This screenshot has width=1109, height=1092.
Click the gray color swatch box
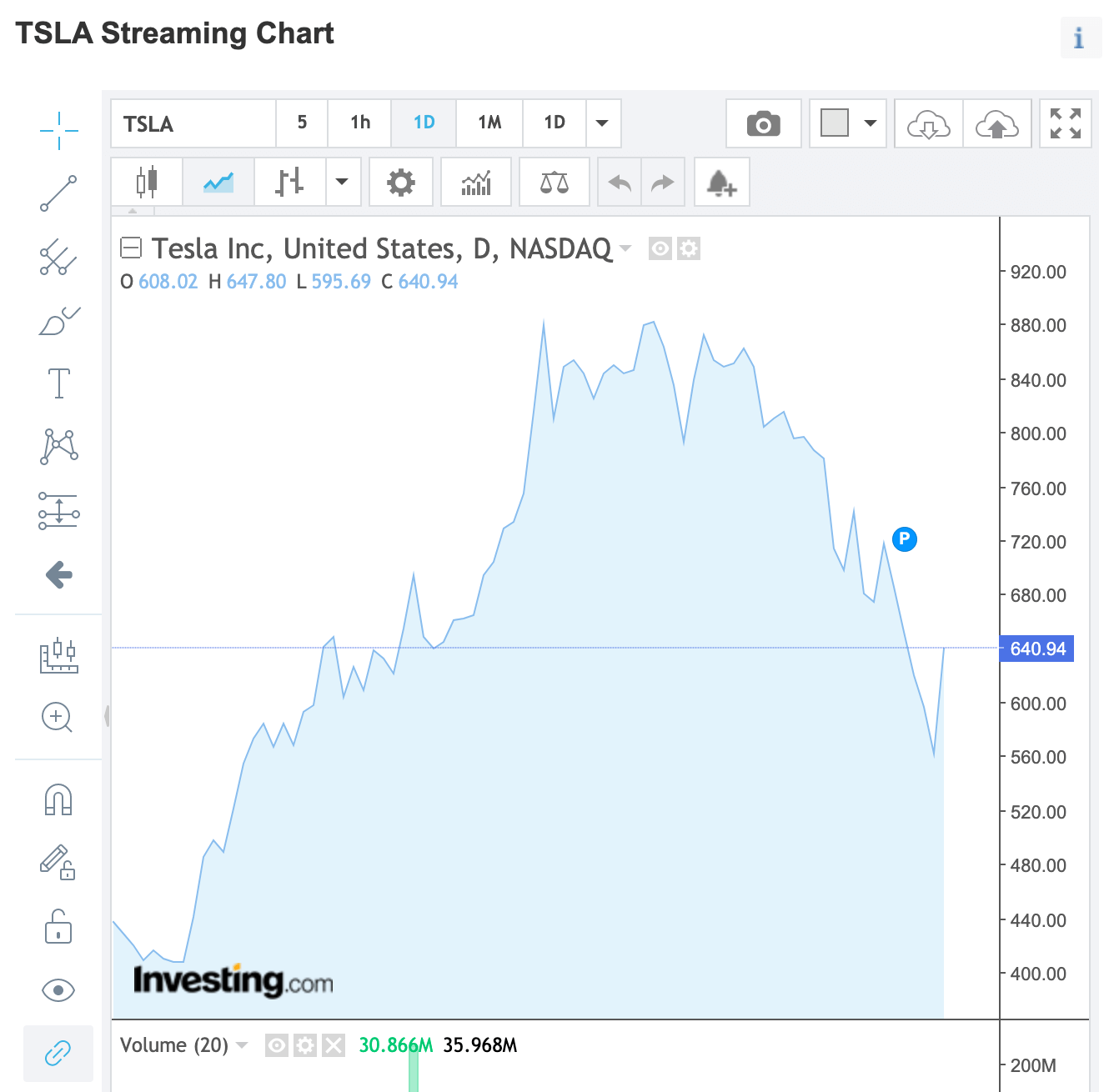pyautogui.click(x=835, y=123)
